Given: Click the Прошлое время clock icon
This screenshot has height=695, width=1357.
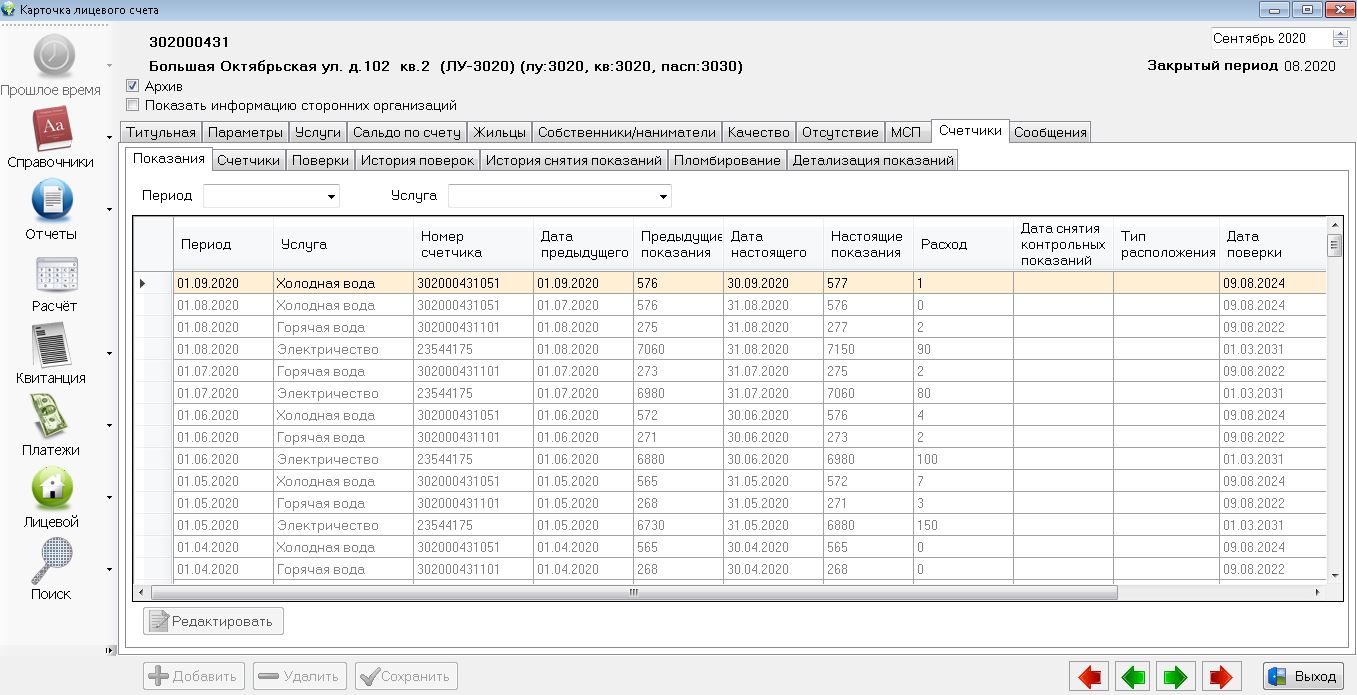Looking at the screenshot, I should 52,57.
